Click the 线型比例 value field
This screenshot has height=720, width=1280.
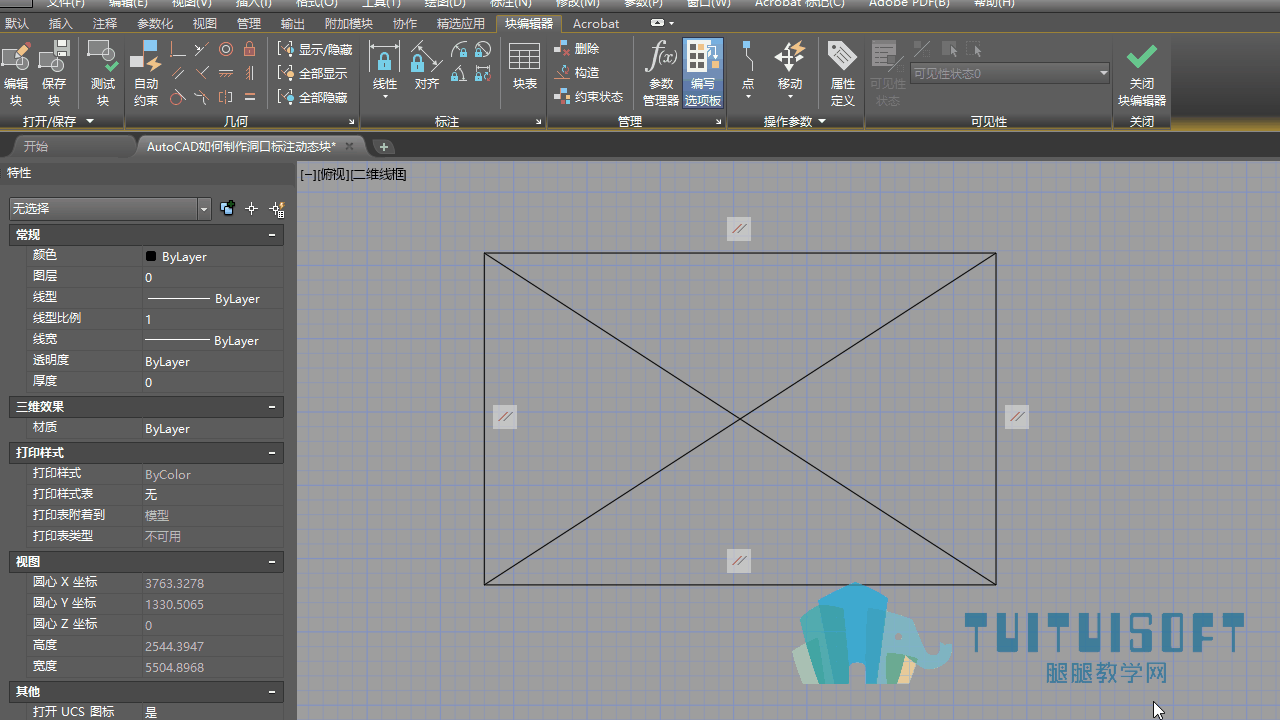tap(213, 319)
